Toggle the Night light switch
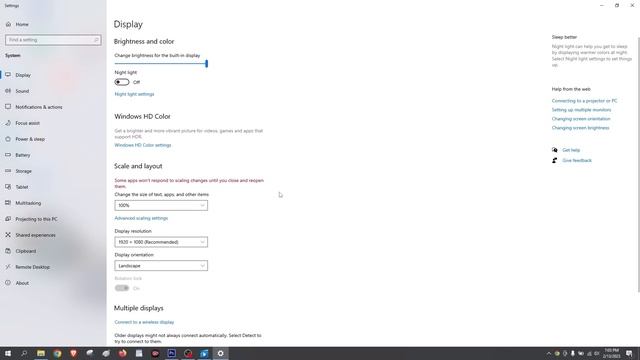 click(122, 82)
